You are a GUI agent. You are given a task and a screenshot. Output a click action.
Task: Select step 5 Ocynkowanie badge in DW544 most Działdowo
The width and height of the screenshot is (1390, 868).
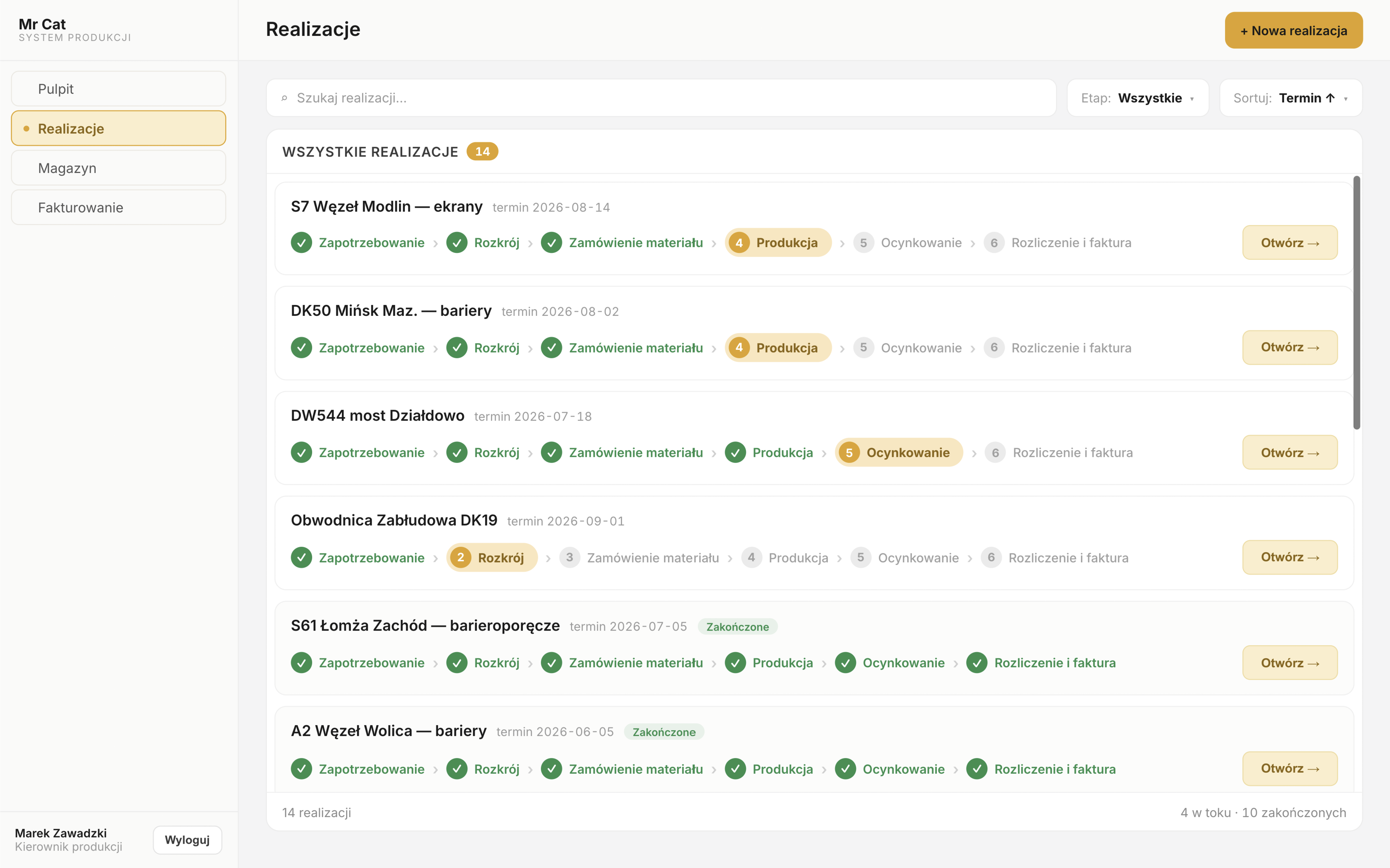point(899,453)
